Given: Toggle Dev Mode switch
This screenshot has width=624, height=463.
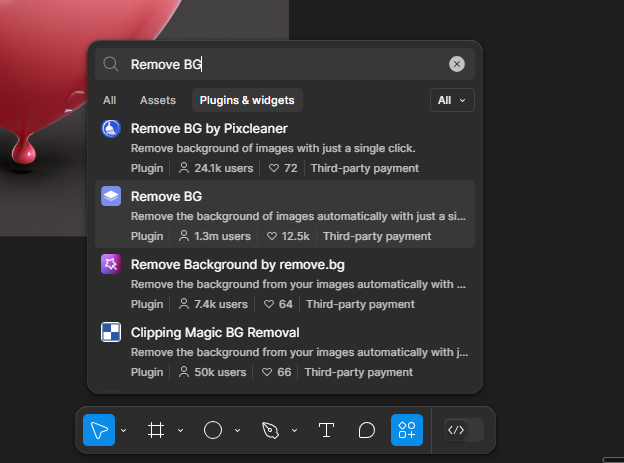Looking at the screenshot, I should pyautogui.click(x=464, y=430).
